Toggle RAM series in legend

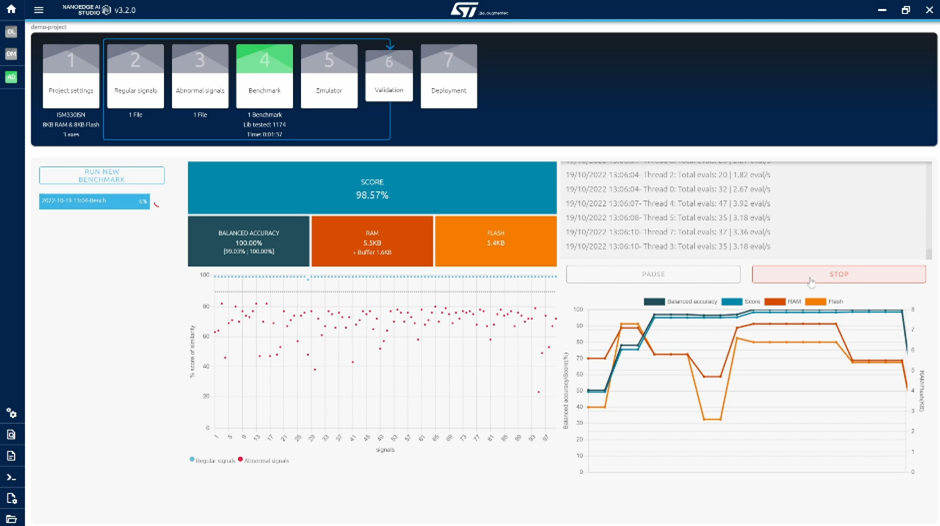coord(783,302)
